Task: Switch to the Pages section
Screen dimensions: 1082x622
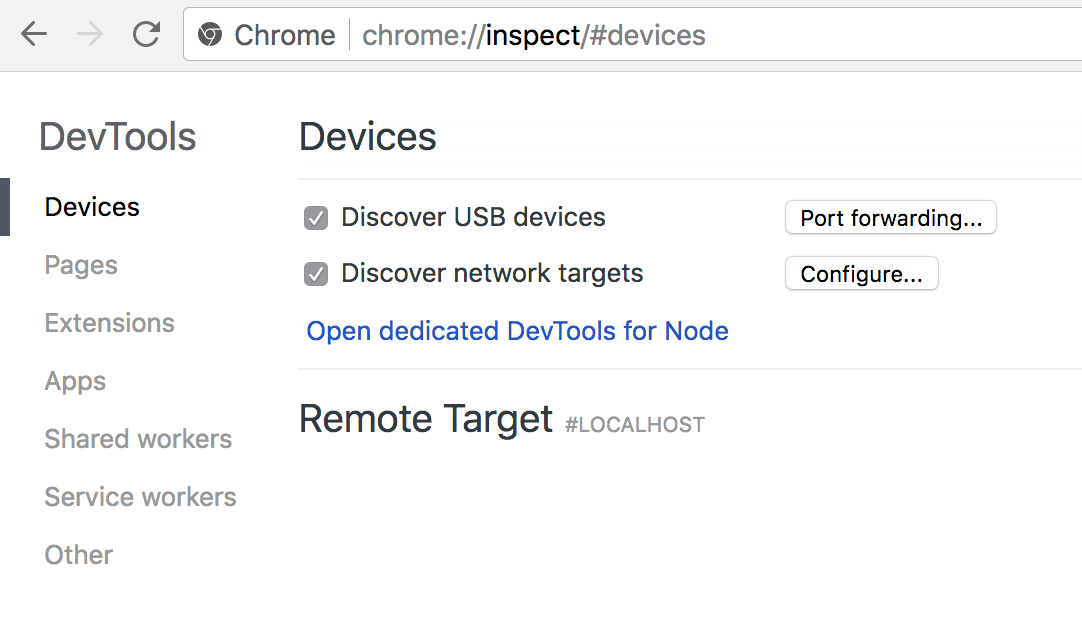Action: tap(81, 265)
